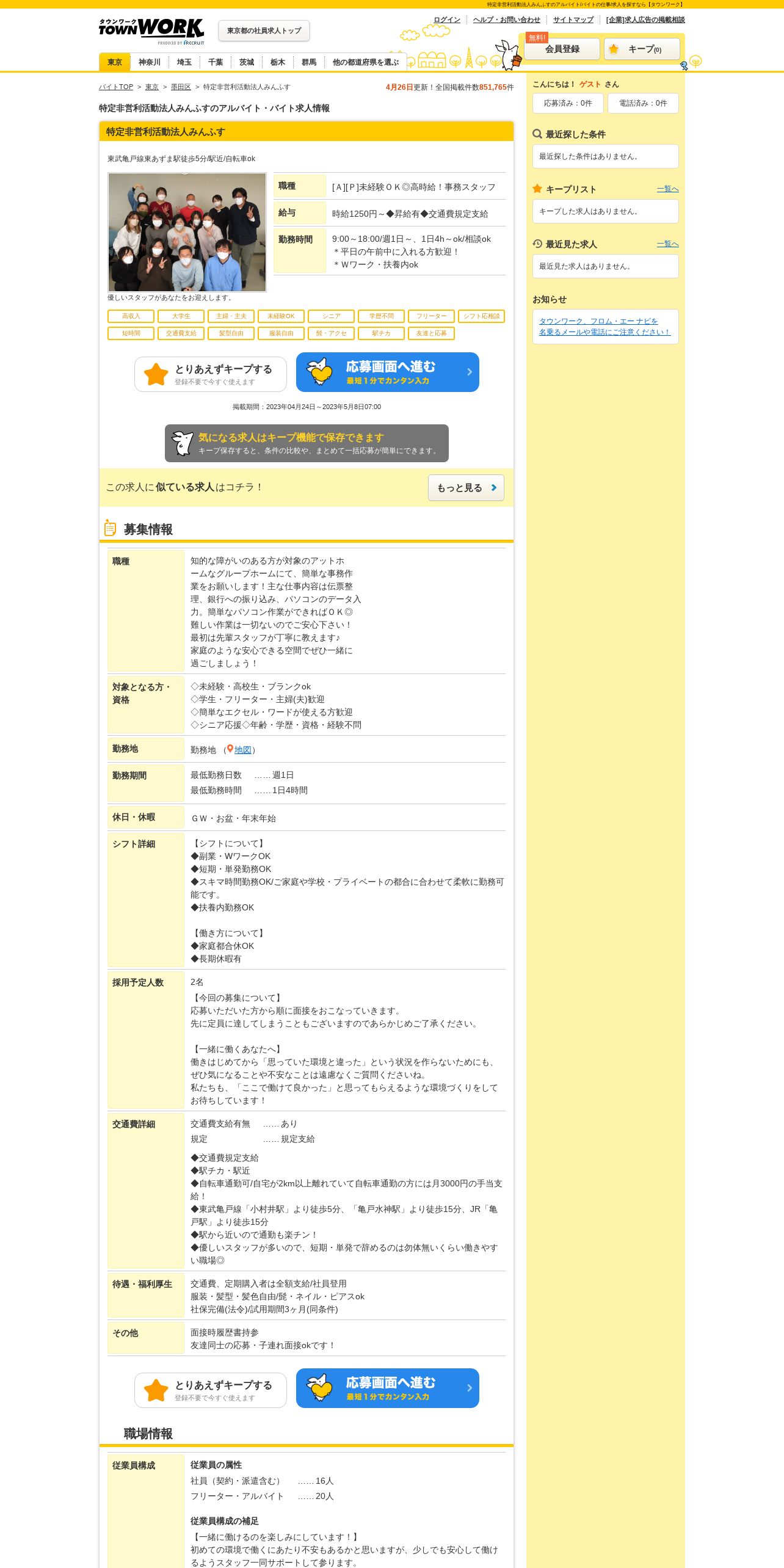Open the タウンワーク、フロム・エーナビを名乗るメール notice link
The height and width of the screenshot is (1568, 784).
point(604,327)
